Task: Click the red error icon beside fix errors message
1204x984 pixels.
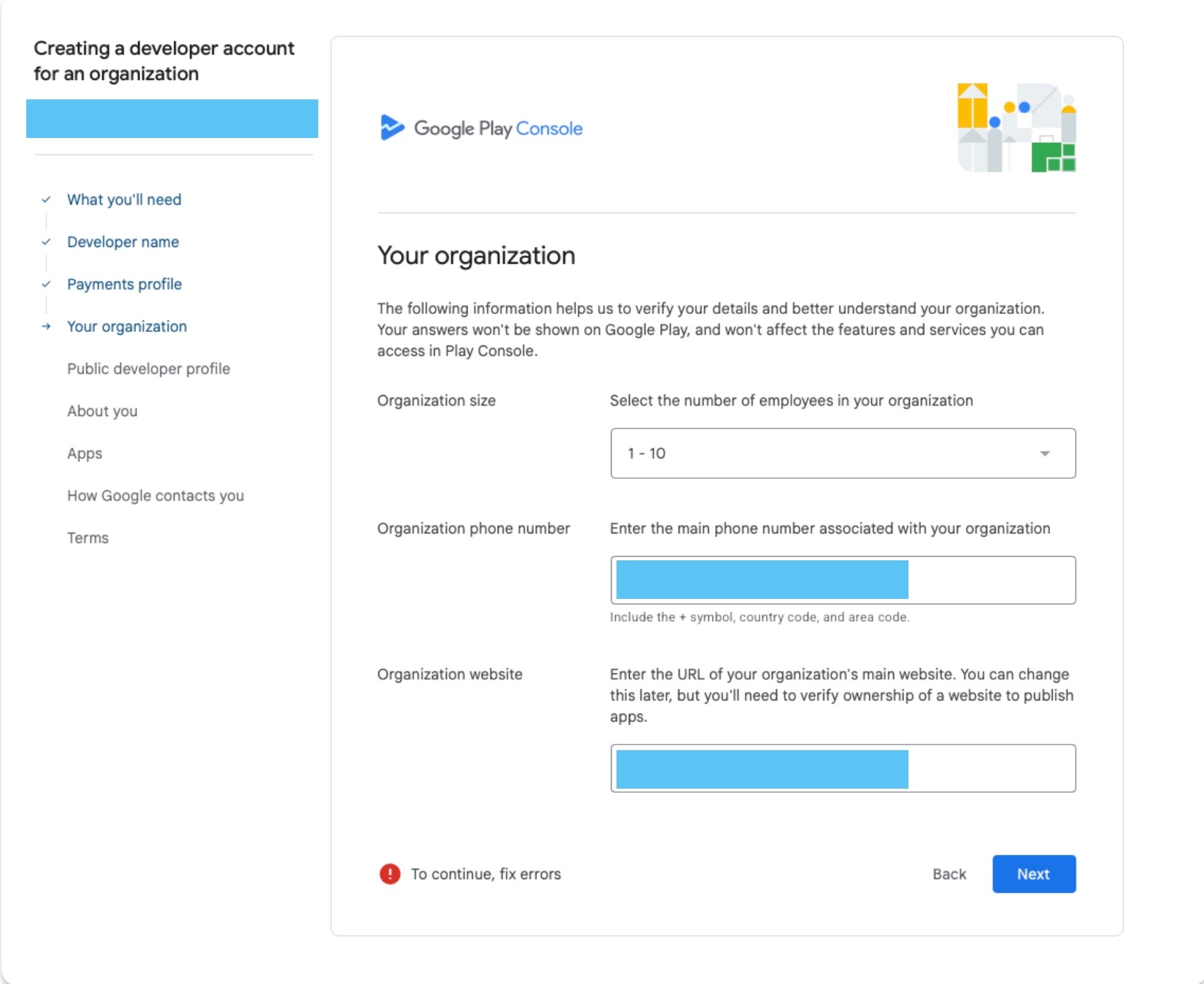Action: tap(390, 873)
